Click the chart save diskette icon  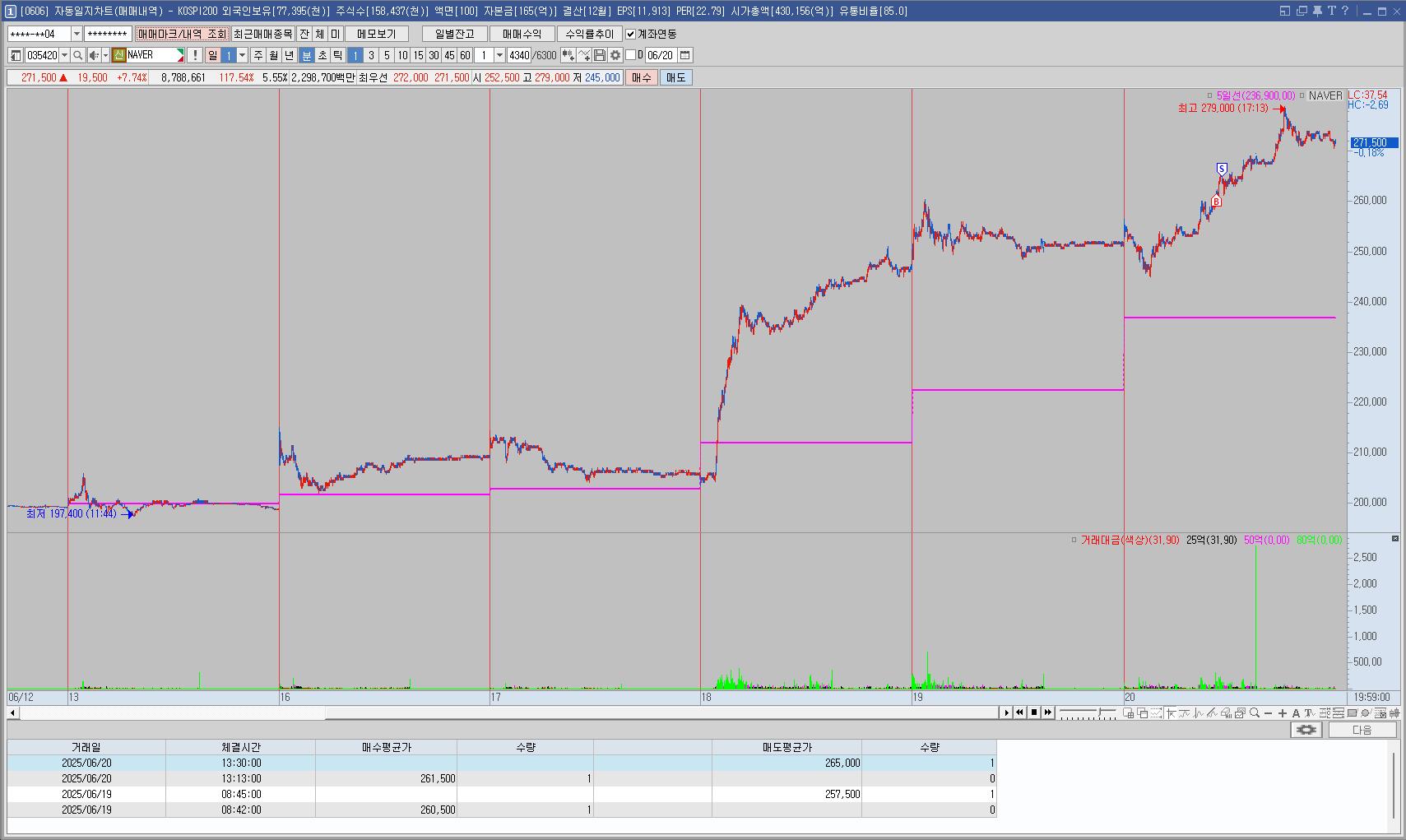coord(600,55)
